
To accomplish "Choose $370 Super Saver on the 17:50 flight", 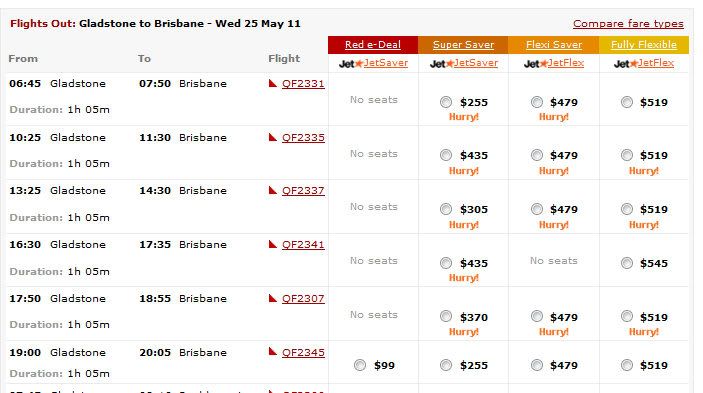I will click(x=446, y=316).
